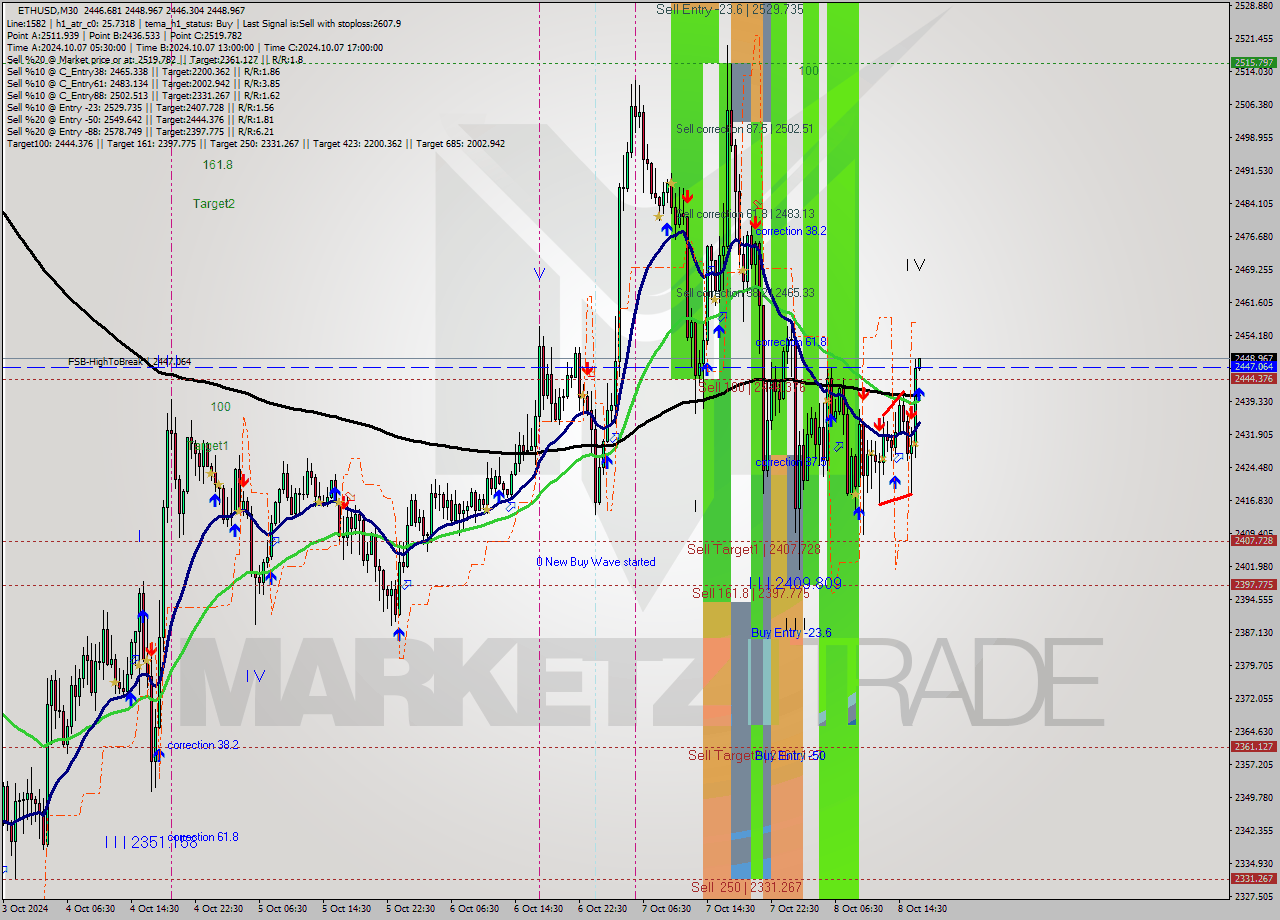Select the '5 Oct 06:30' time axis label
Screen dimensions: 1280x920
(282, 909)
